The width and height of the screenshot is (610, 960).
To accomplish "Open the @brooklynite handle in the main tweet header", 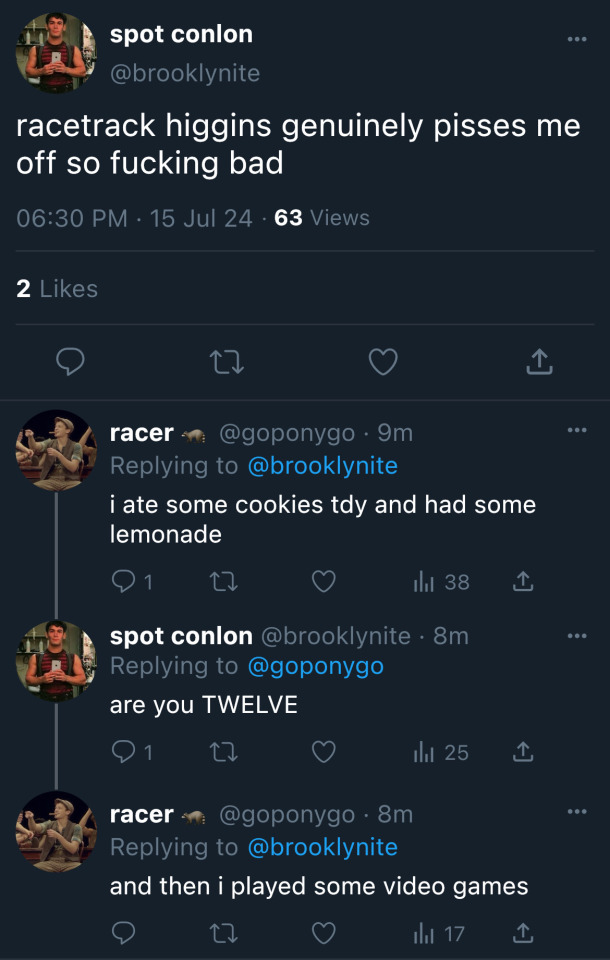I will pyautogui.click(x=184, y=74).
